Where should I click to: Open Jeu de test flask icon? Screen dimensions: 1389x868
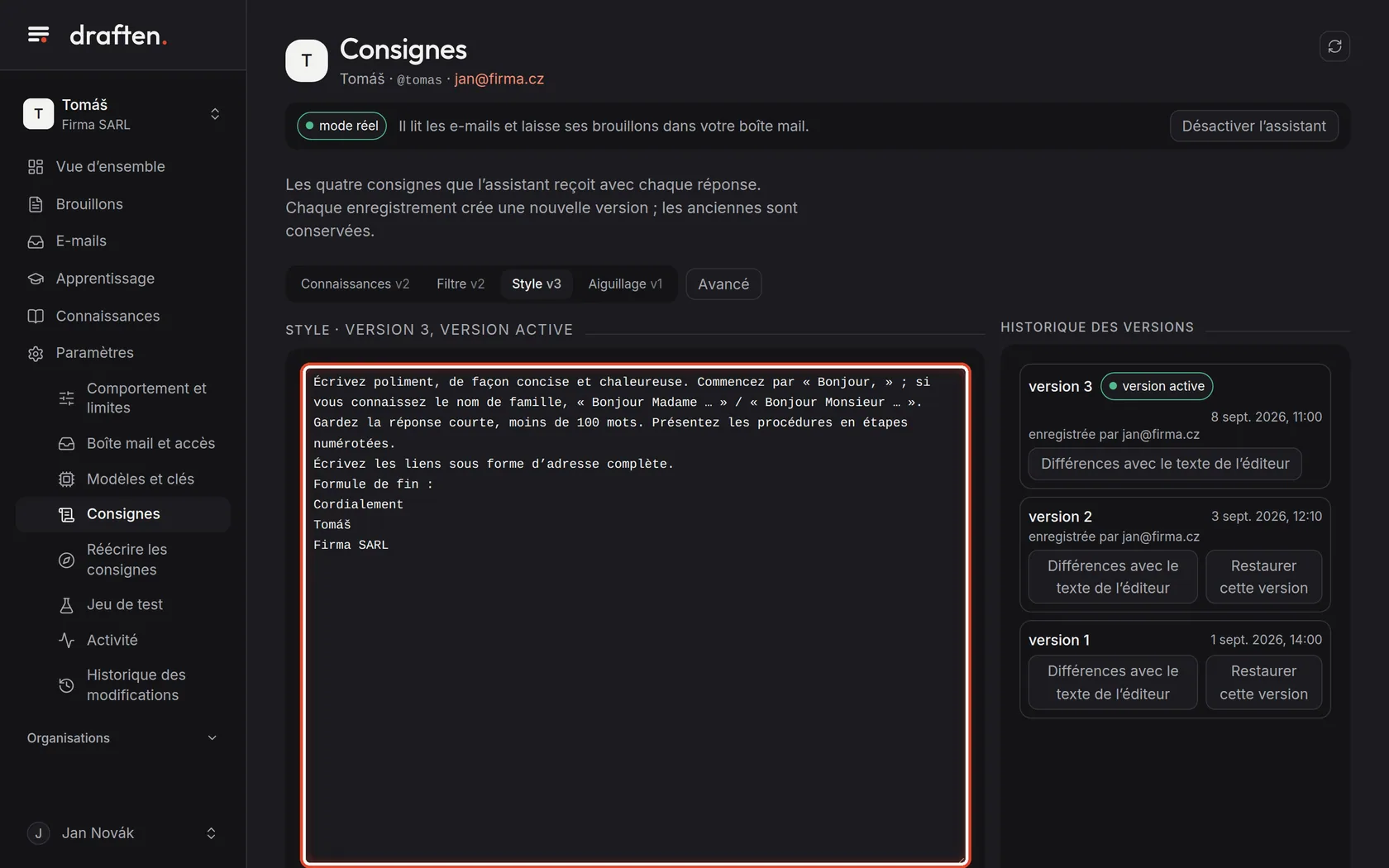tap(66, 605)
